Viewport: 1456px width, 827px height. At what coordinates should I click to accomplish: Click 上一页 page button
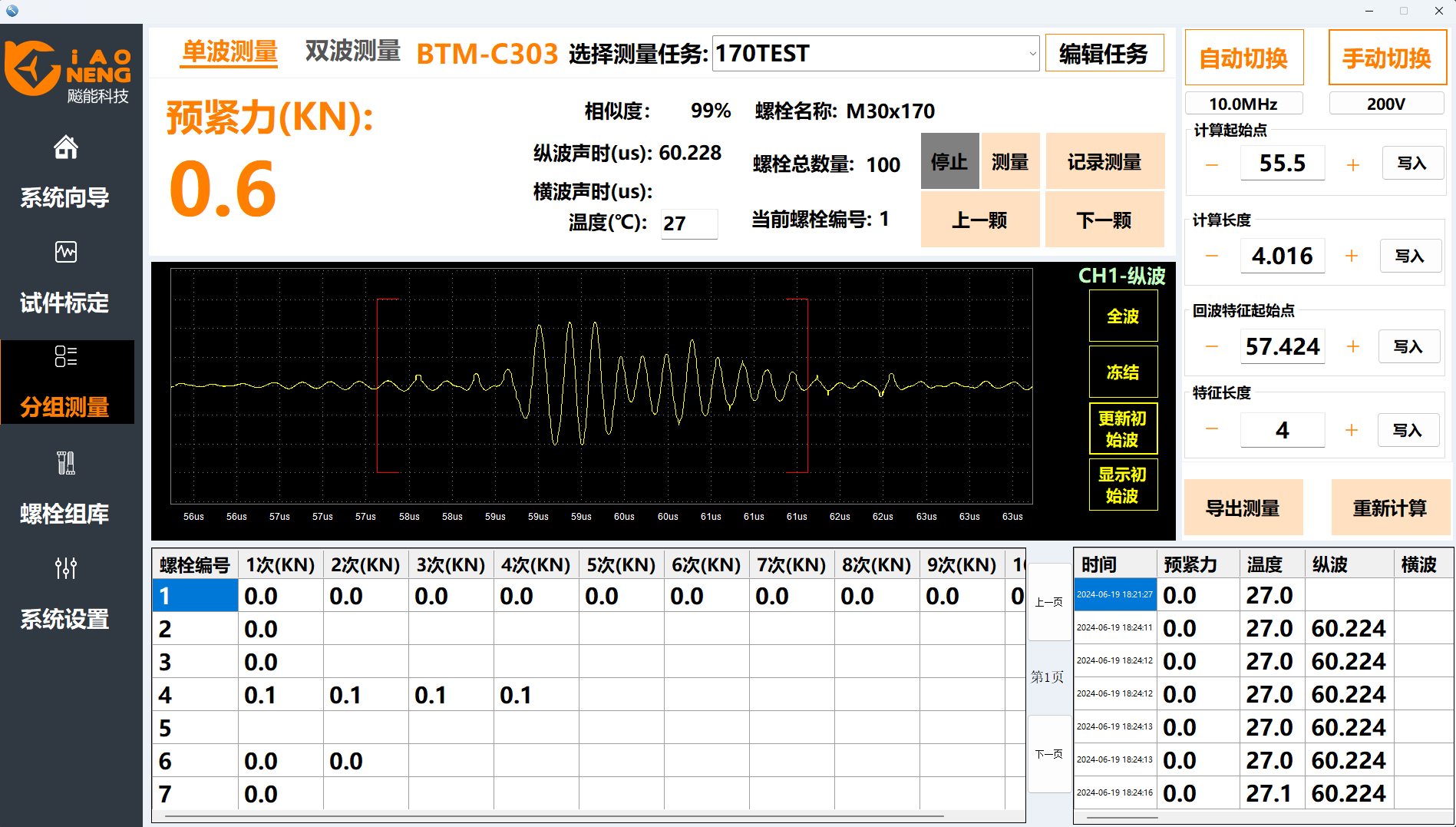click(x=1049, y=602)
